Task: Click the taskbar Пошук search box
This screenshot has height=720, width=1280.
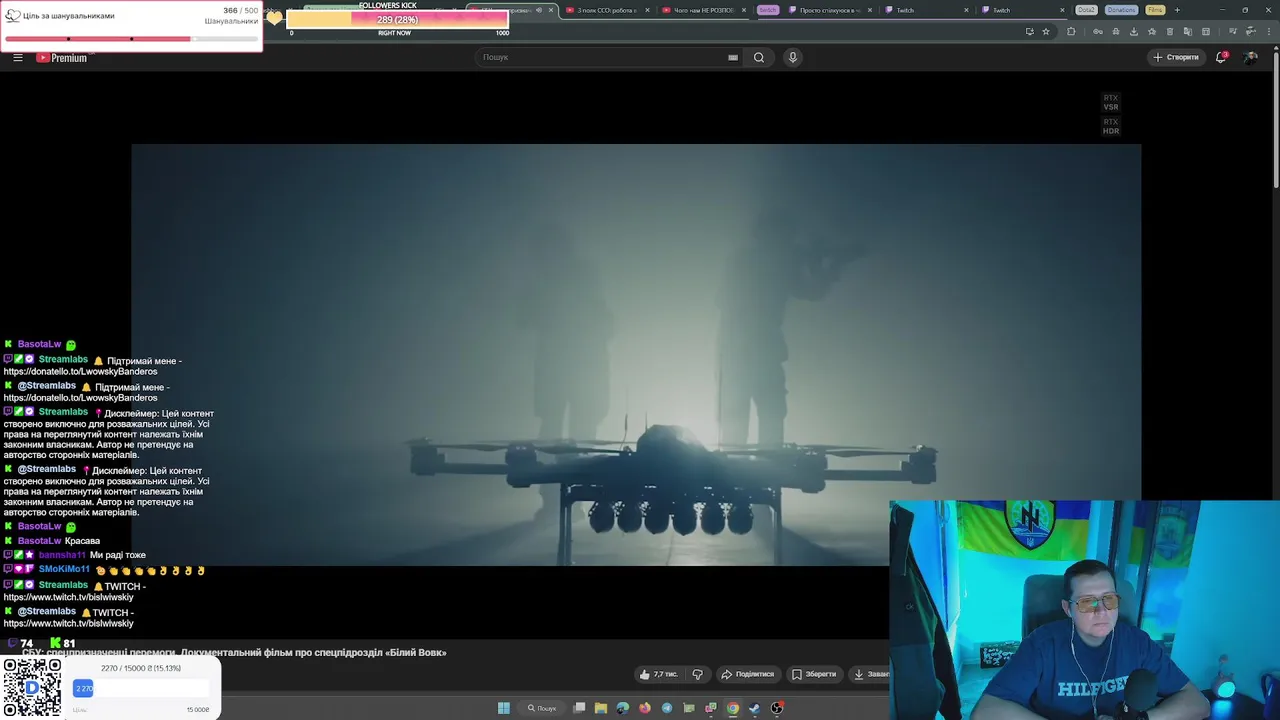Action: tap(542, 708)
